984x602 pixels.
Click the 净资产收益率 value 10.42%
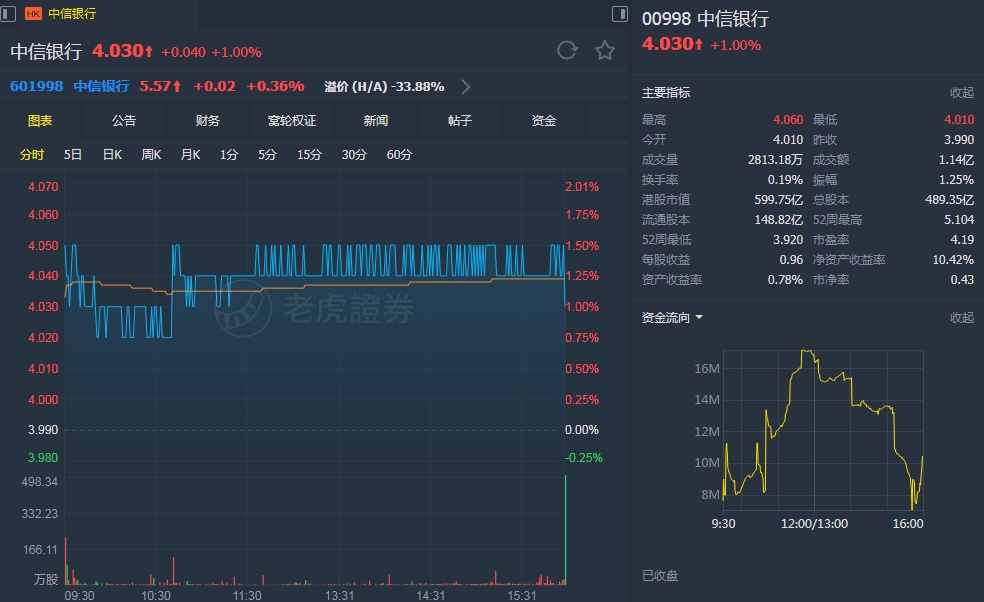click(953, 260)
